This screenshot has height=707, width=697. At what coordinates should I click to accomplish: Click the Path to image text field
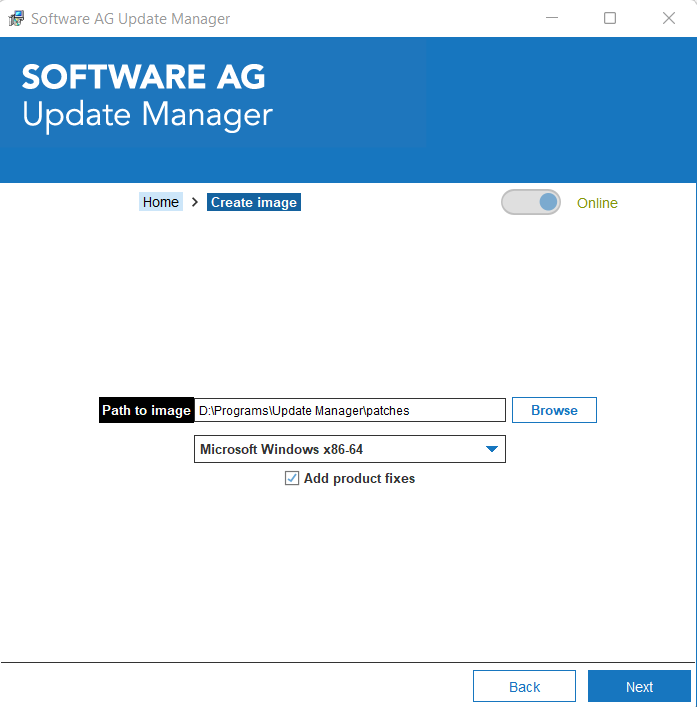coord(350,410)
